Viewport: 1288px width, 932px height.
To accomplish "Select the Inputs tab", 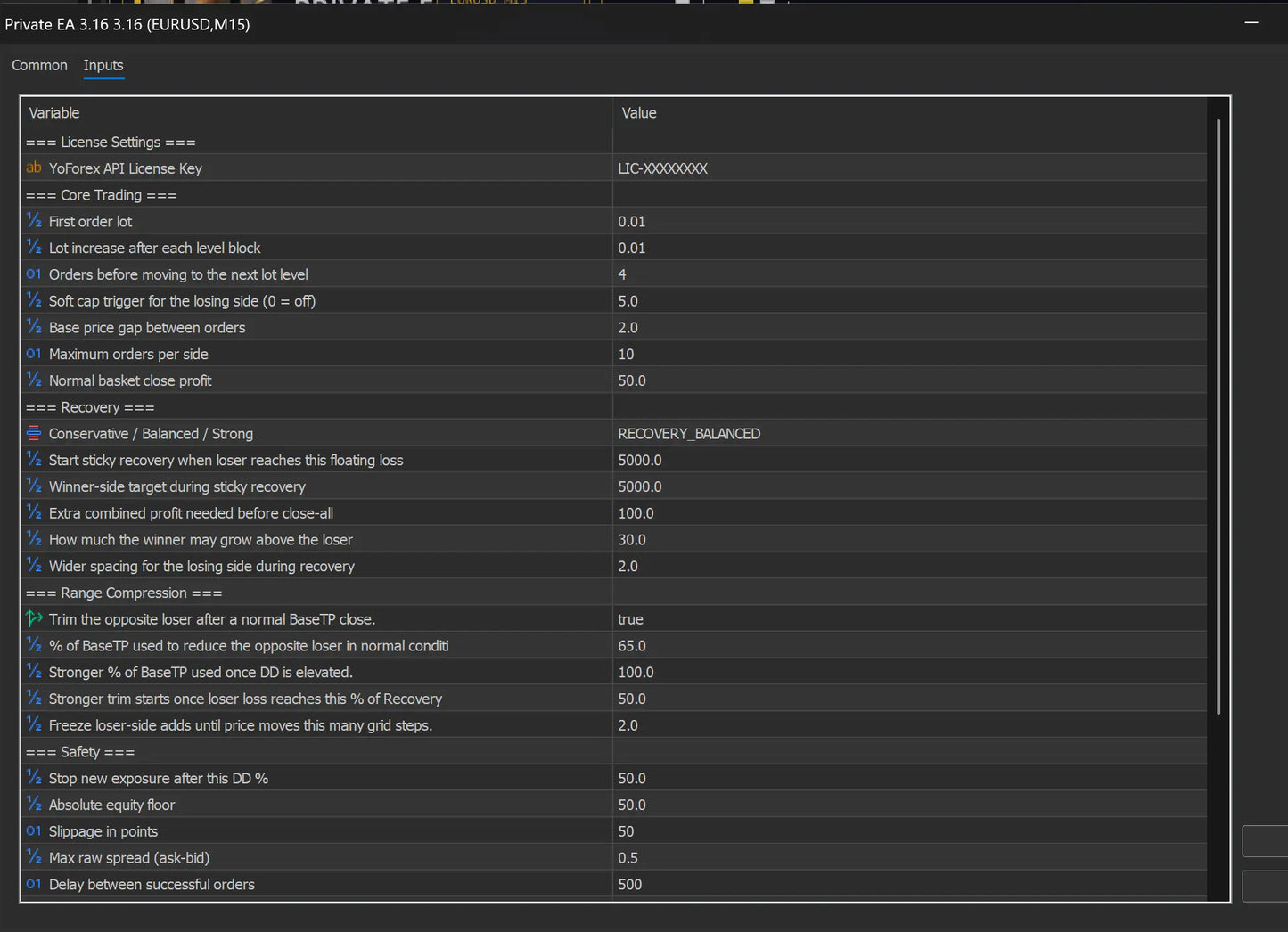I will (x=103, y=65).
